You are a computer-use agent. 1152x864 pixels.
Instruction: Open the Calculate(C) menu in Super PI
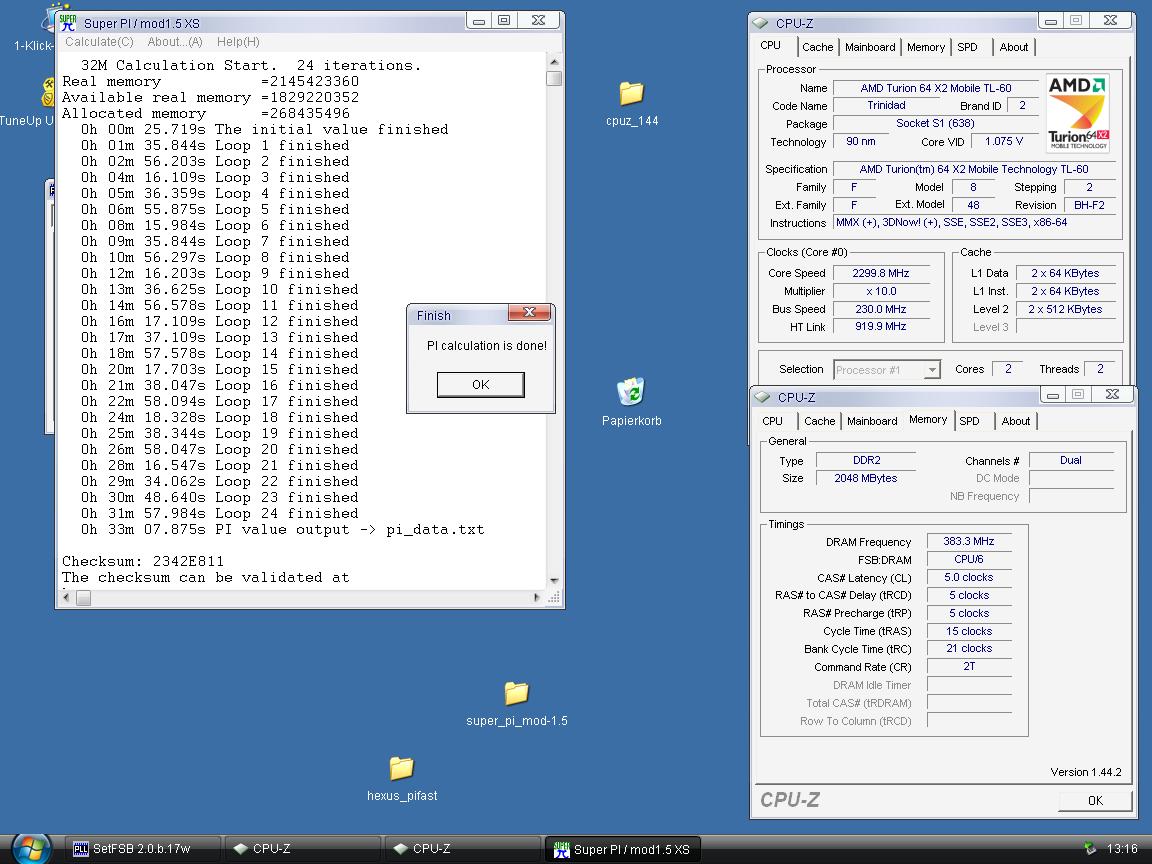99,42
